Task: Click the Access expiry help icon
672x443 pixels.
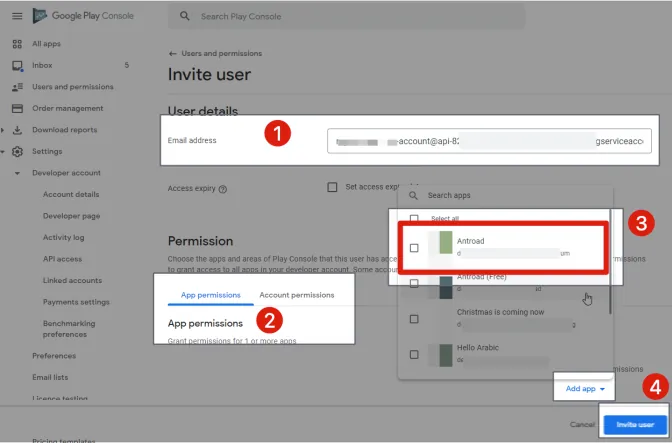Action: (222, 189)
